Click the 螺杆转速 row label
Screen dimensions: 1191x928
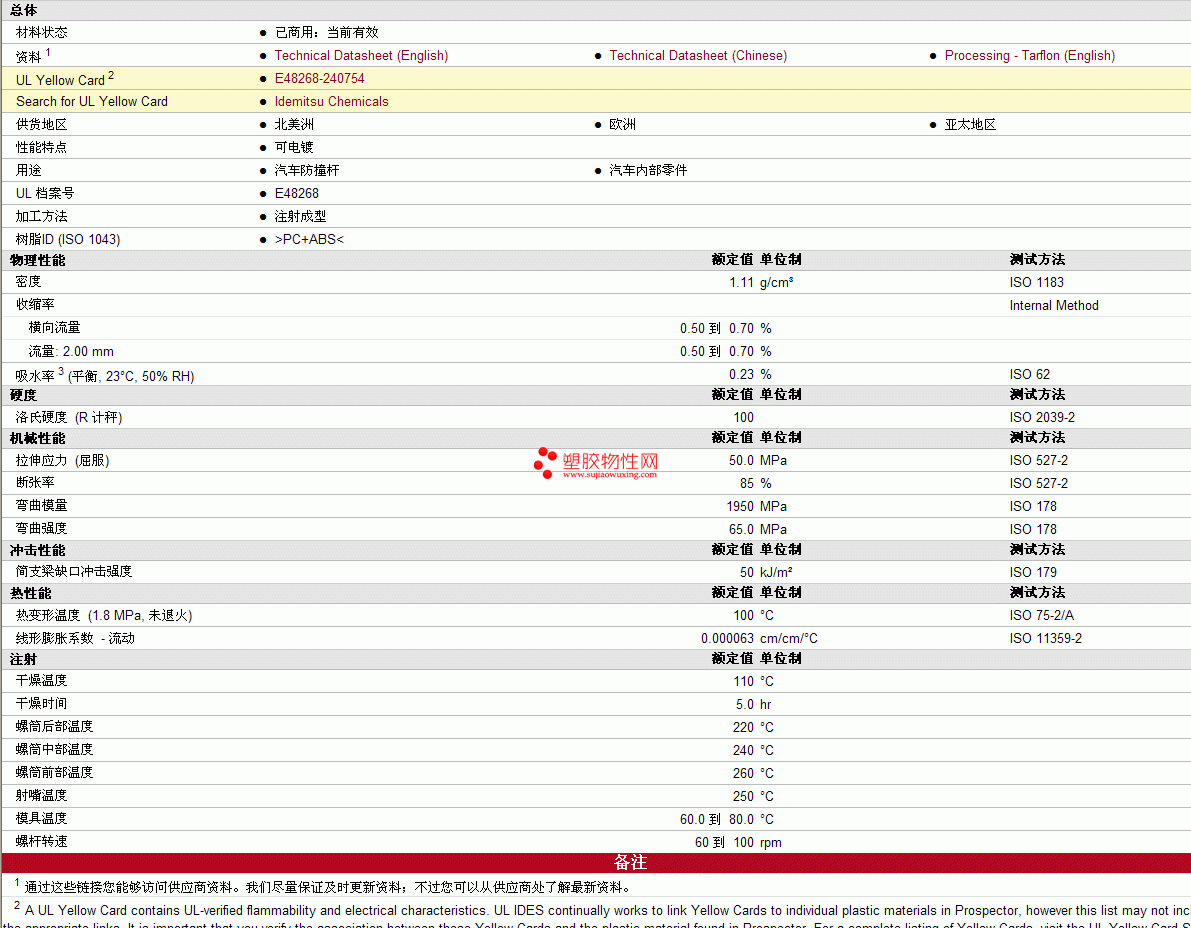pos(41,841)
